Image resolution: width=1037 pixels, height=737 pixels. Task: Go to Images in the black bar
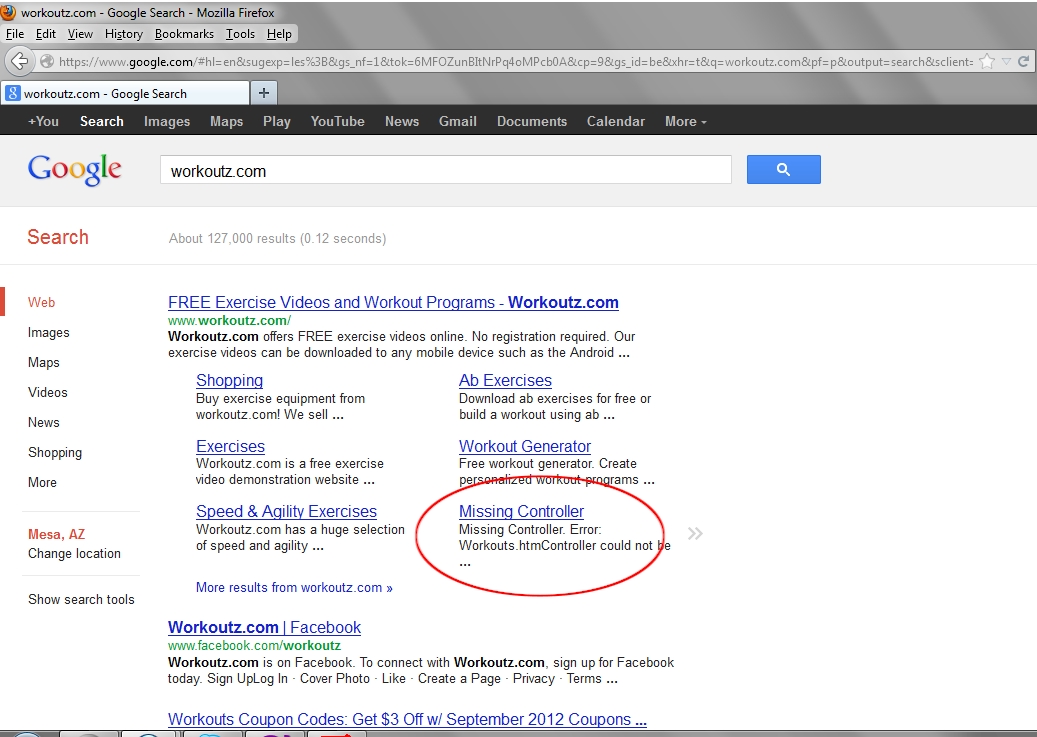click(x=167, y=121)
